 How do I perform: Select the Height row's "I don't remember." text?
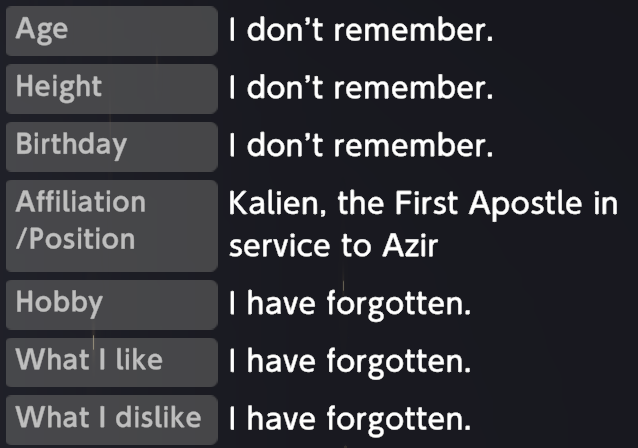[361, 89]
